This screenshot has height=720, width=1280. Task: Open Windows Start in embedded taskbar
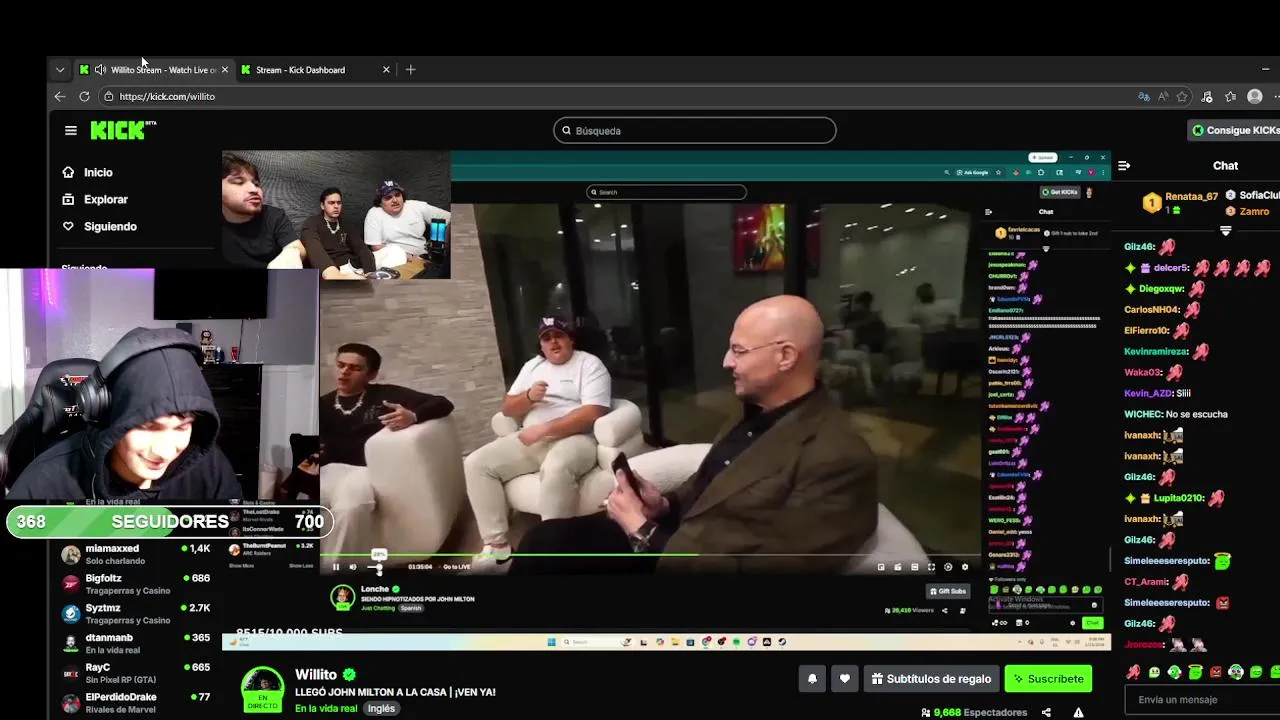pos(551,642)
